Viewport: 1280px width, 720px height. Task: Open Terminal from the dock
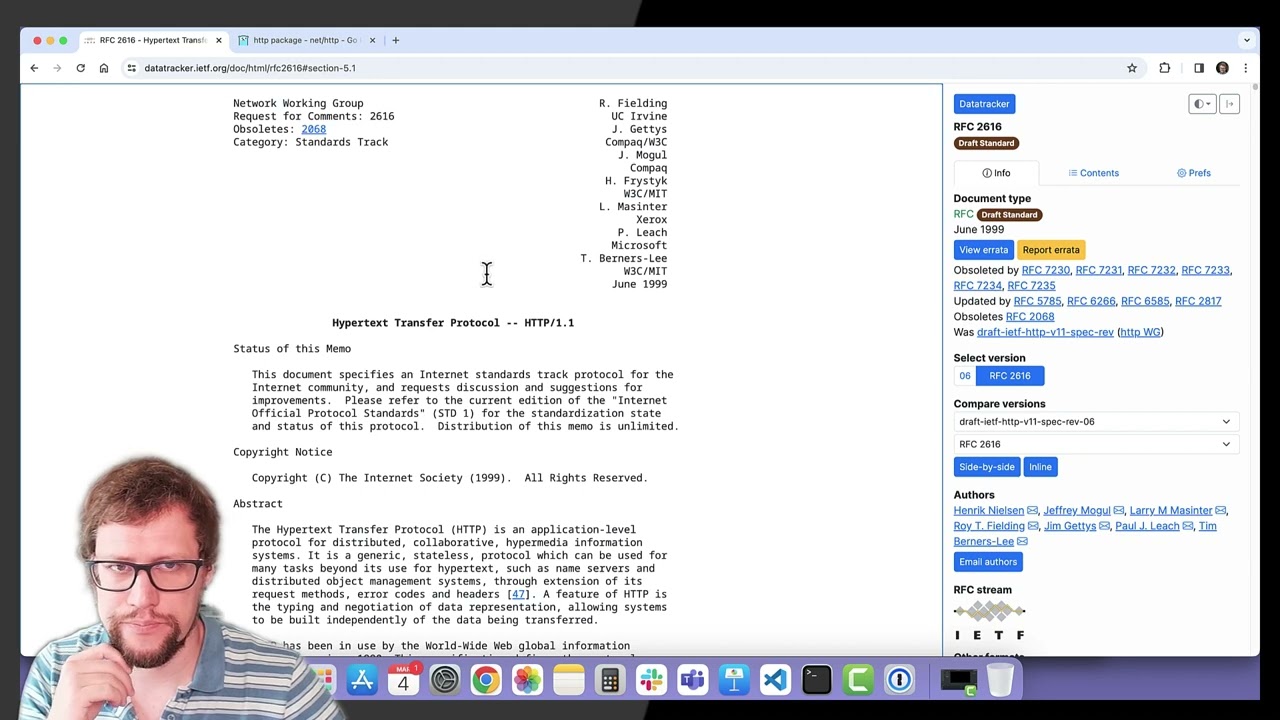(816, 681)
